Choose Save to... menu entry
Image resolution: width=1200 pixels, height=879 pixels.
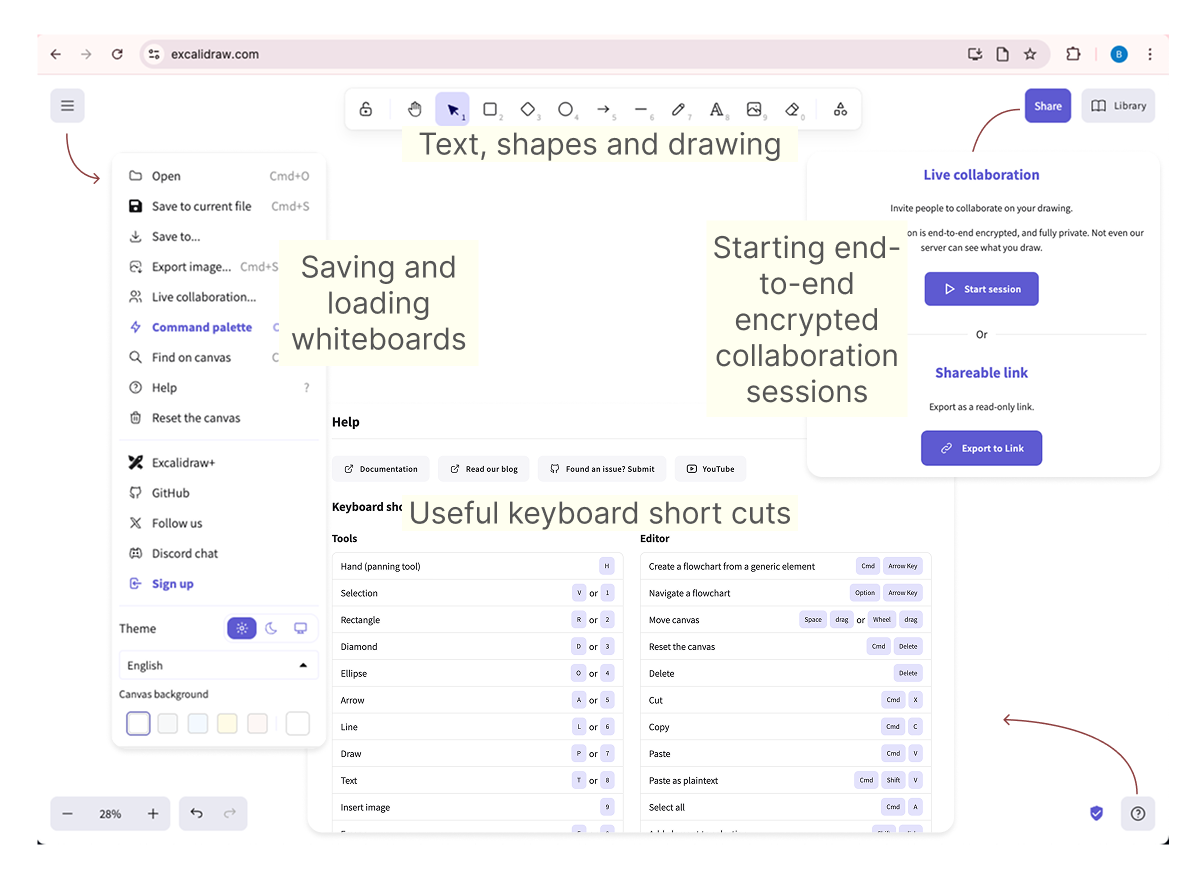pyautogui.click(x=219, y=236)
